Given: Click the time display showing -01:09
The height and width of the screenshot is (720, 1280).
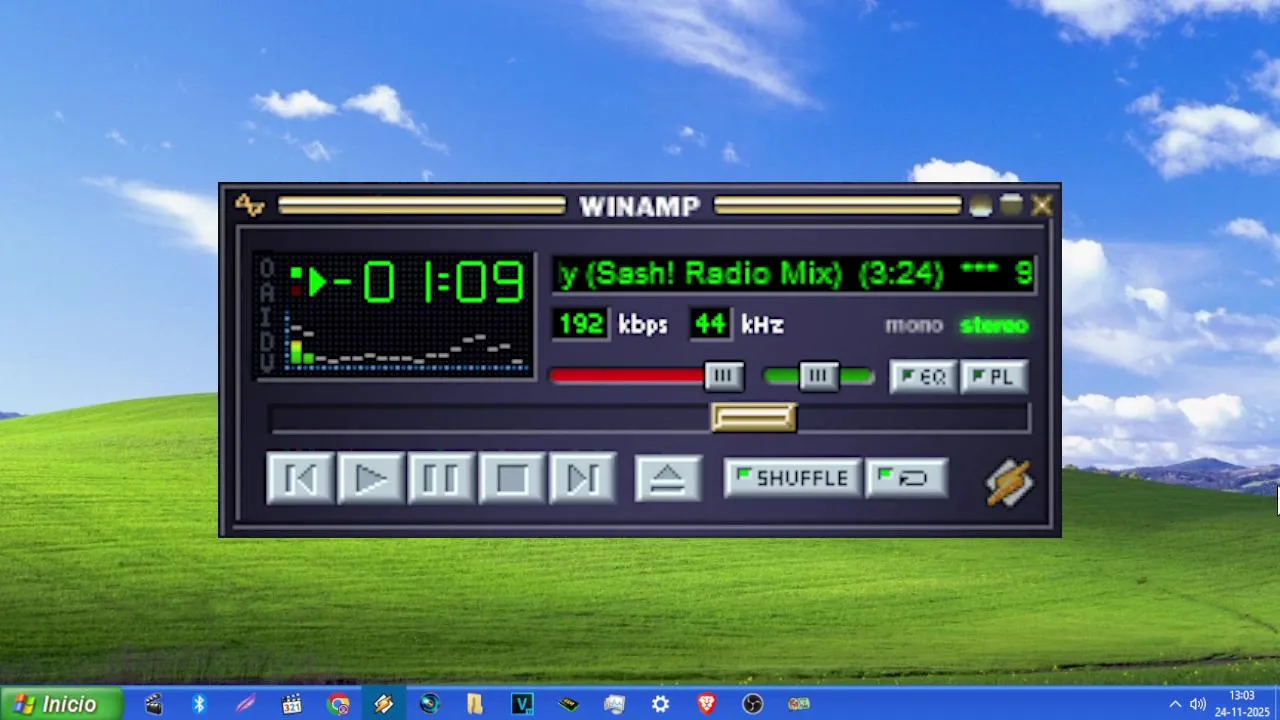Looking at the screenshot, I should 428,282.
